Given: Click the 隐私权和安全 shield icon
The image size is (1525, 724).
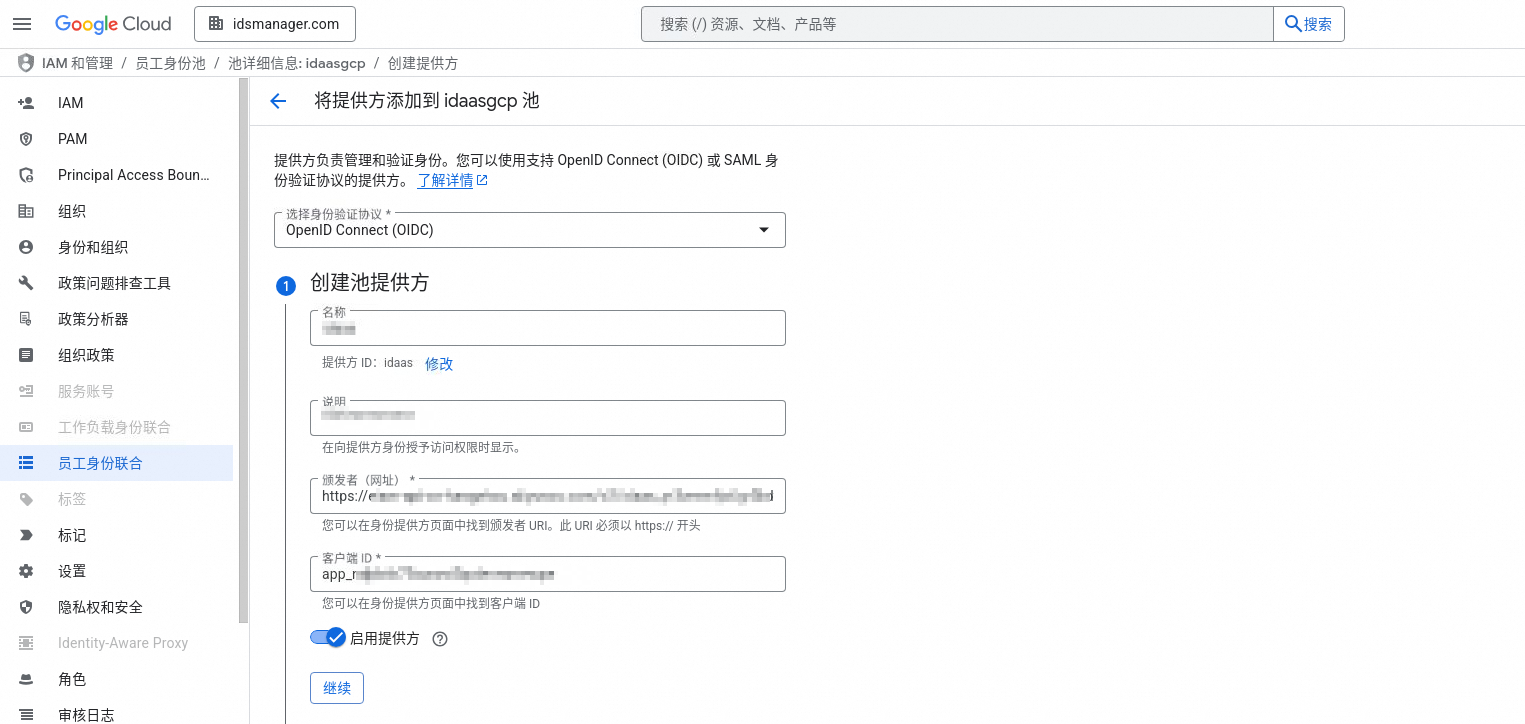Looking at the screenshot, I should pyautogui.click(x=27, y=607).
